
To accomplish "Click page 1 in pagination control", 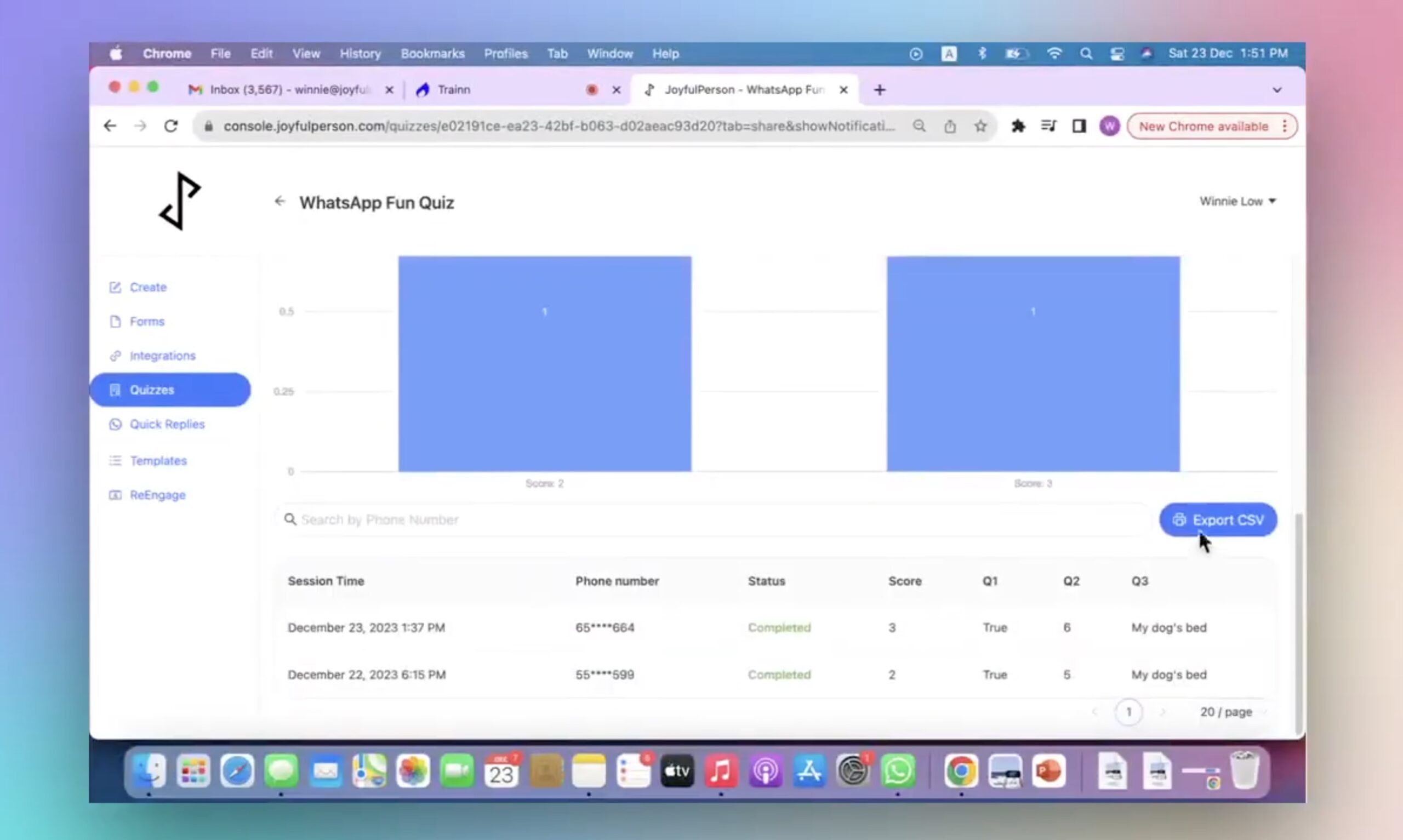I will [x=1128, y=712].
